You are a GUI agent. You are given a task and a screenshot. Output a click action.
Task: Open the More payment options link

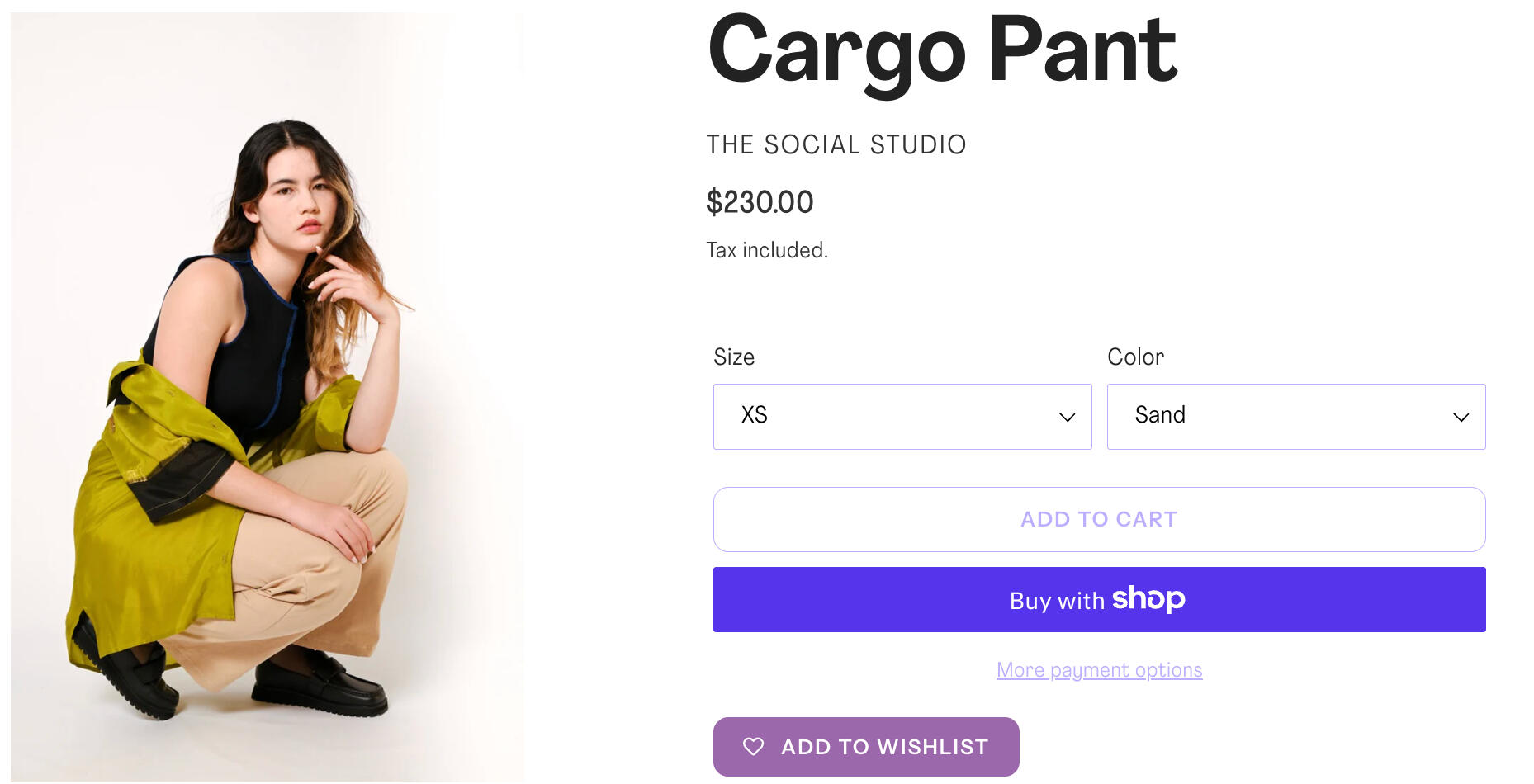tap(1099, 670)
